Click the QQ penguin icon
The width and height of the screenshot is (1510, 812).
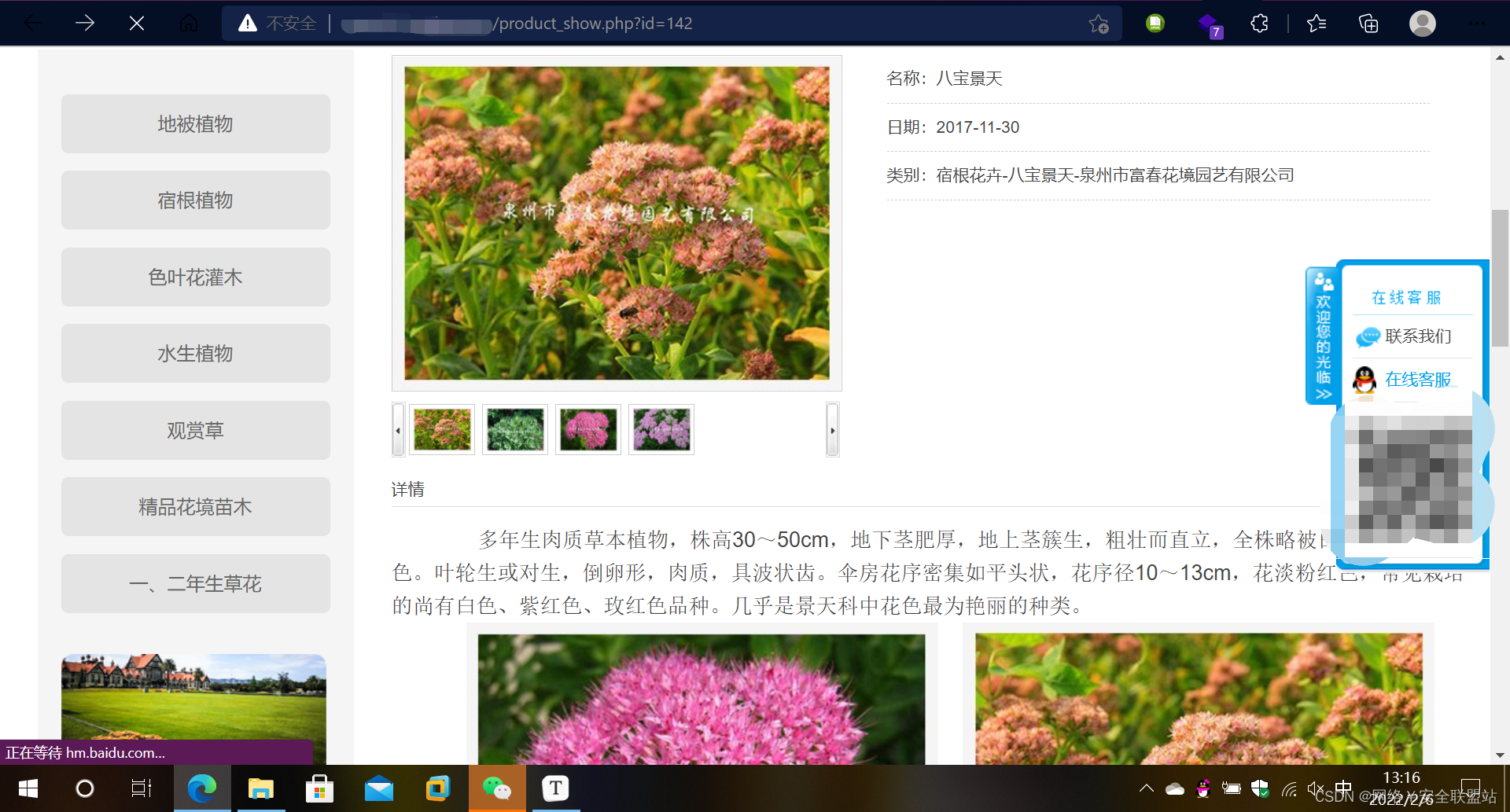1365,380
